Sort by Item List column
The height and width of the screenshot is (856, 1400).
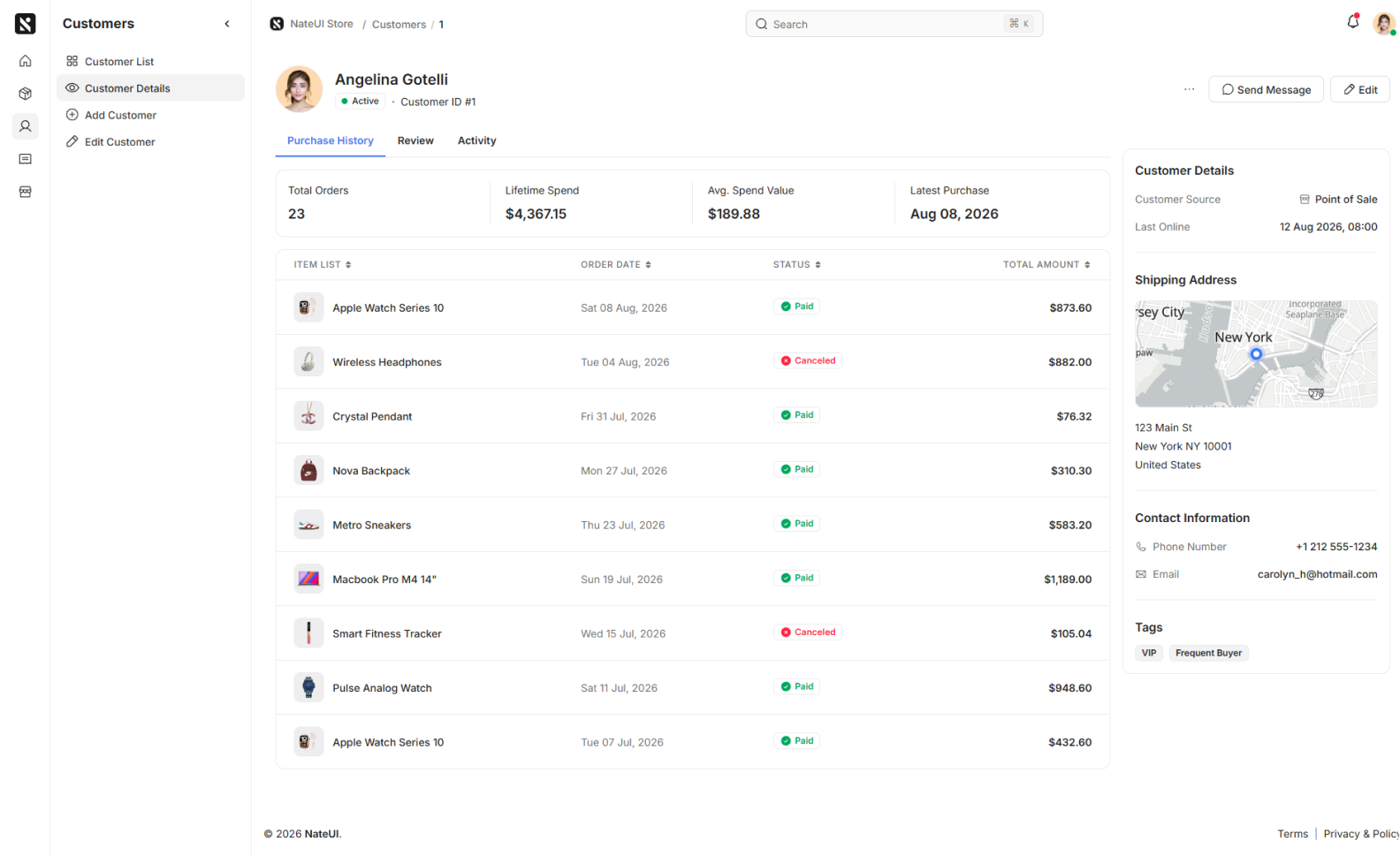[323, 265]
